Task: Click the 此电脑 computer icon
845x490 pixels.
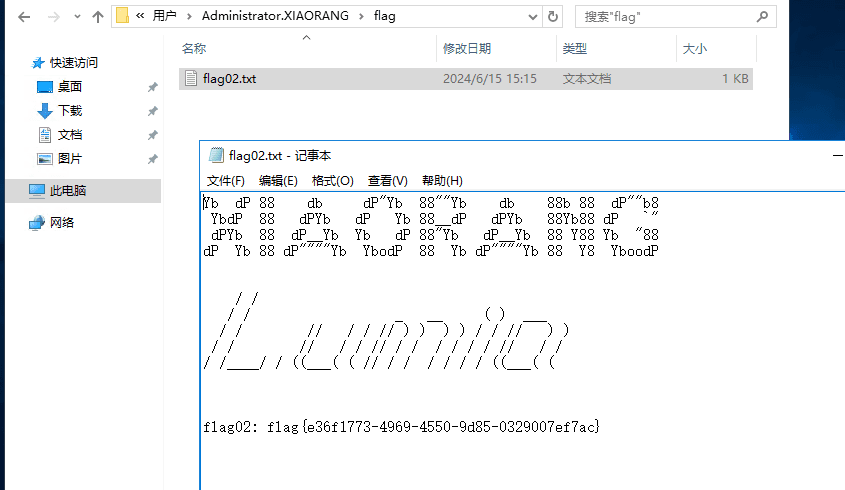Action: (37, 191)
